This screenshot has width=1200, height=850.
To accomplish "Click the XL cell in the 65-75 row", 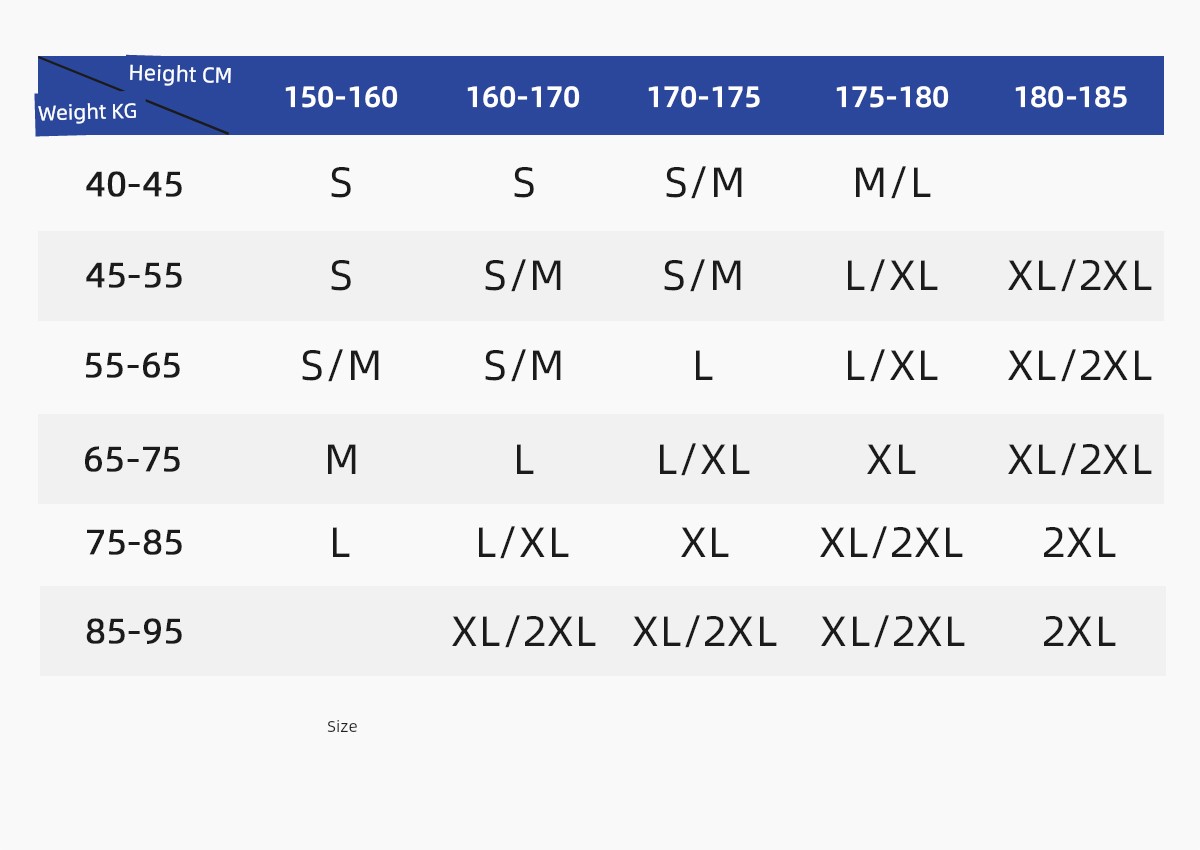I will 891,460.
